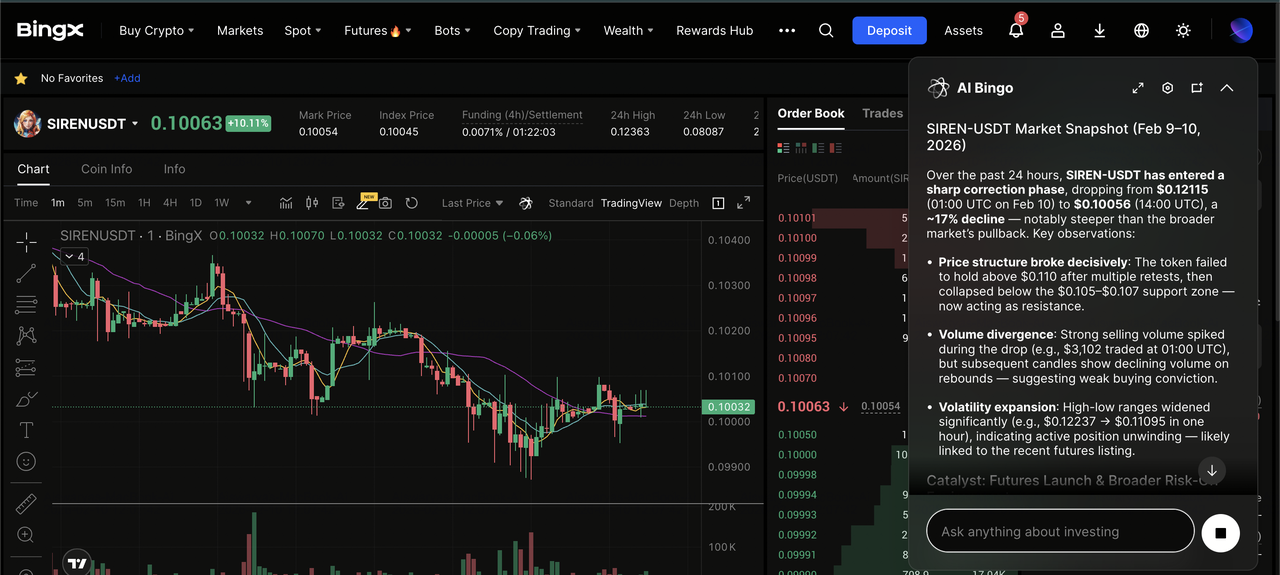Select the trend line drawing tool

click(x=26, y=273)
